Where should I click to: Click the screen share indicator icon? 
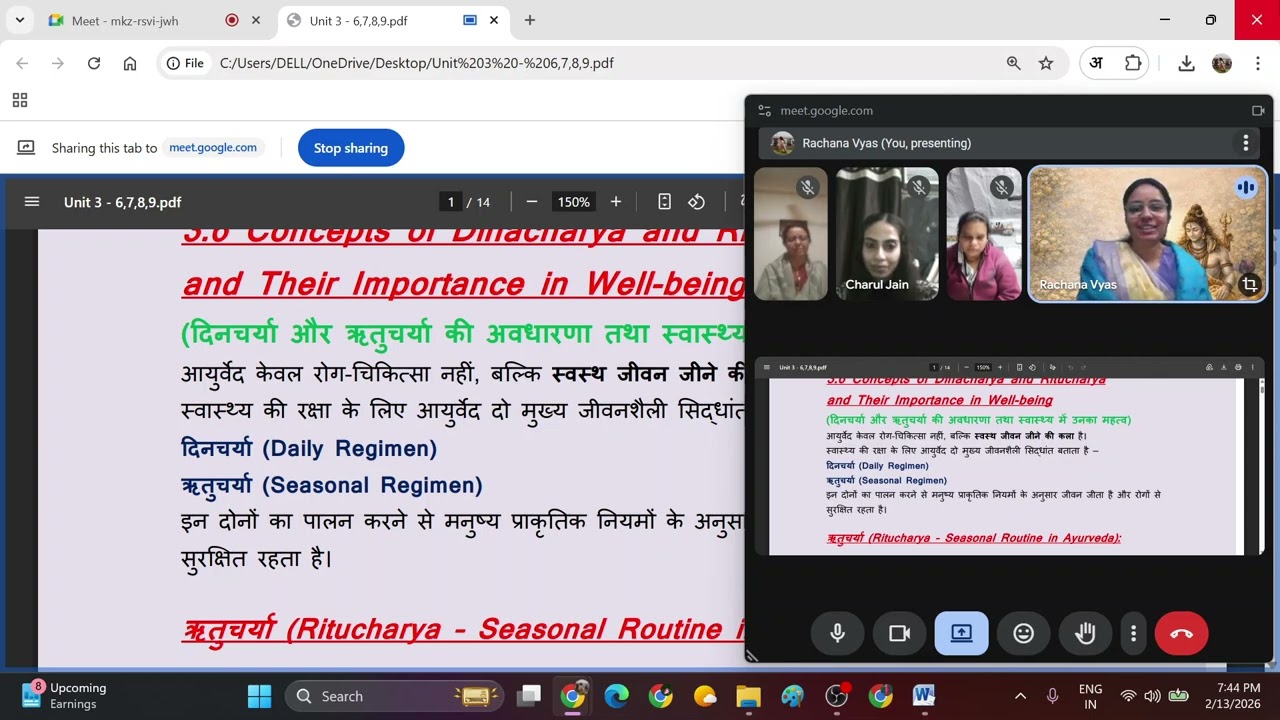click(26, 148)
